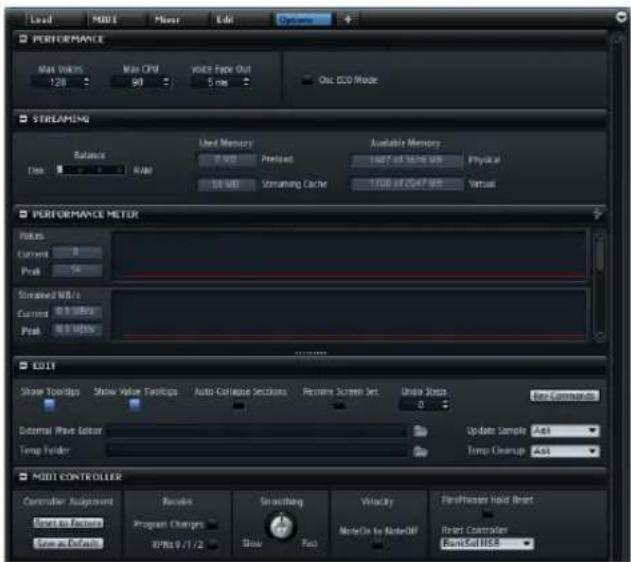Screen dimensions: 631x562
Task: Switch to the MIDI tab
Action: pos(105,19)
